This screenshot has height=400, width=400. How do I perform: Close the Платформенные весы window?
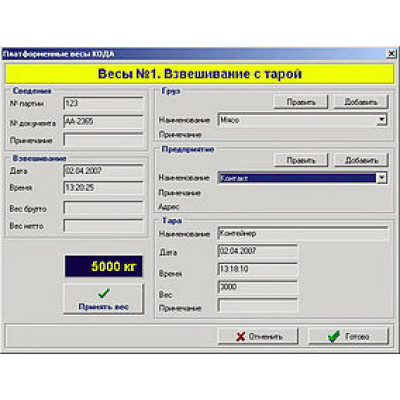pyautogui.click(x=391, y=53)
